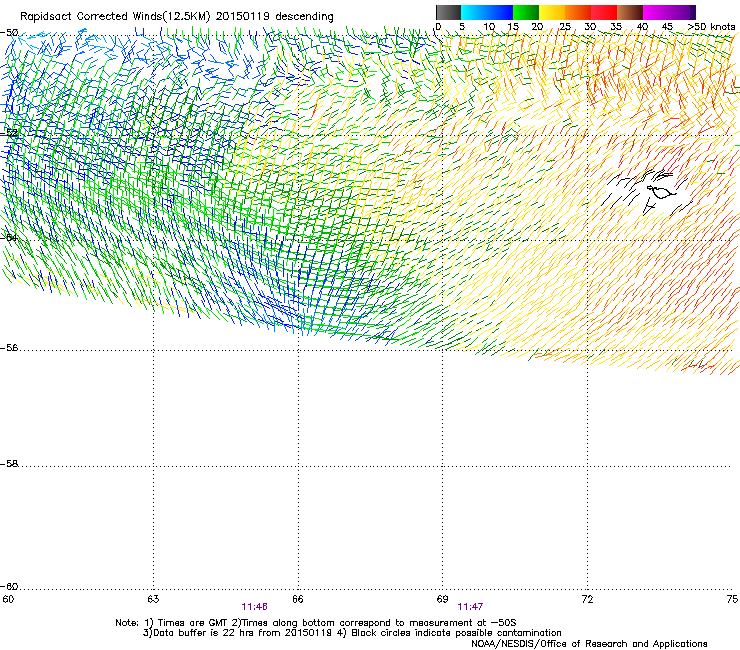The width and height of the screenshot is (740, 650).
Task: Click the '60' longitude label at bottom
Action: 8,599
